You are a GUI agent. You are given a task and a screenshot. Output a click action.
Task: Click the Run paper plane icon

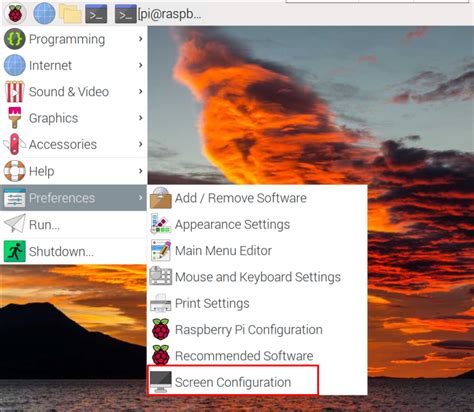coord(14,224)
